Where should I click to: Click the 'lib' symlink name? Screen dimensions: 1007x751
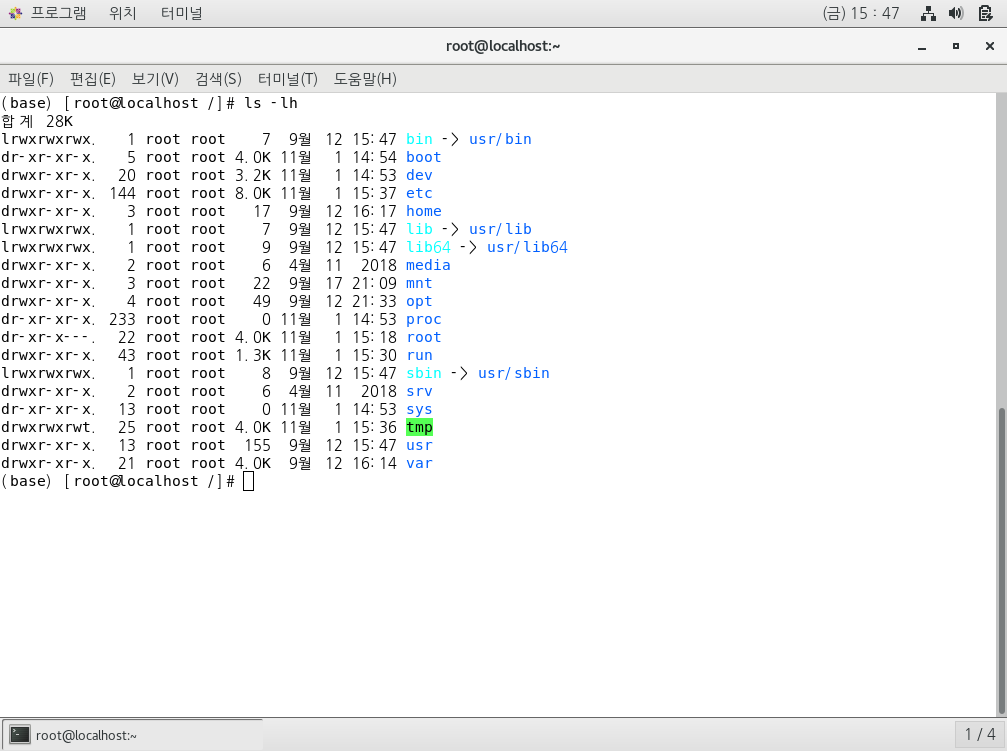click(x=419, y=229)
